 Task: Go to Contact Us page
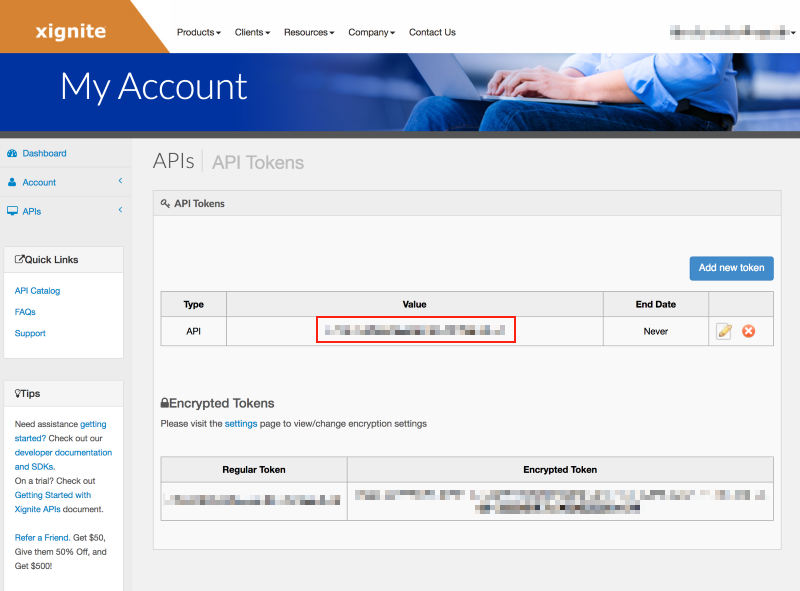[432, 32]
